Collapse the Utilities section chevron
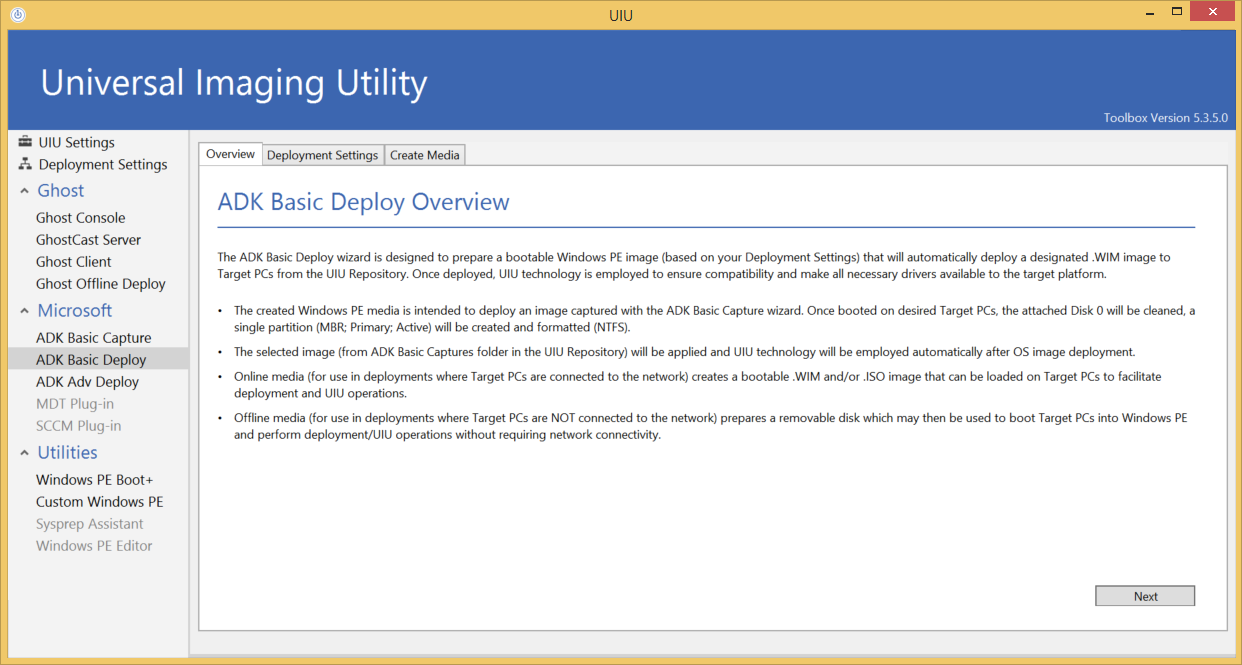The width and height of the screenshot is (1242, 665). click(x=24, y=453)
